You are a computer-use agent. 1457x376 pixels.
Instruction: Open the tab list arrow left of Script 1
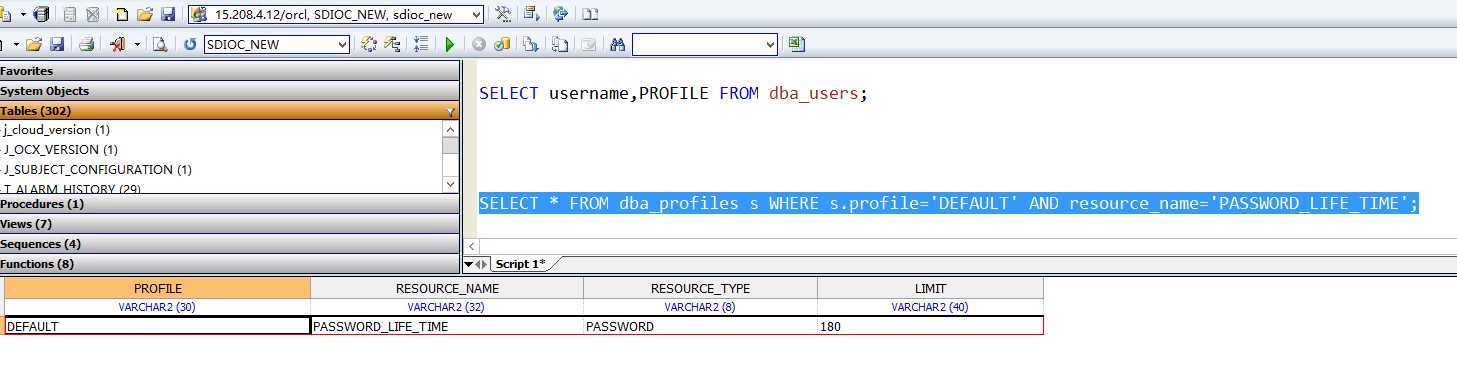(x=469, y=264)
